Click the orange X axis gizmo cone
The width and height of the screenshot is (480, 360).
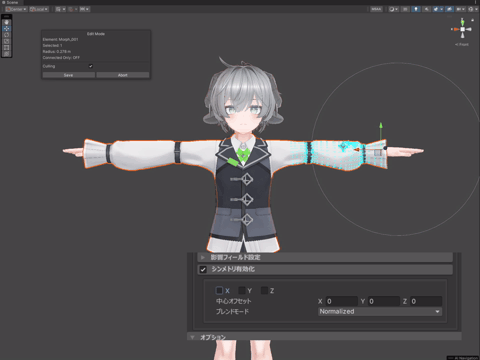pyautogui.click(x=456, y=29)
